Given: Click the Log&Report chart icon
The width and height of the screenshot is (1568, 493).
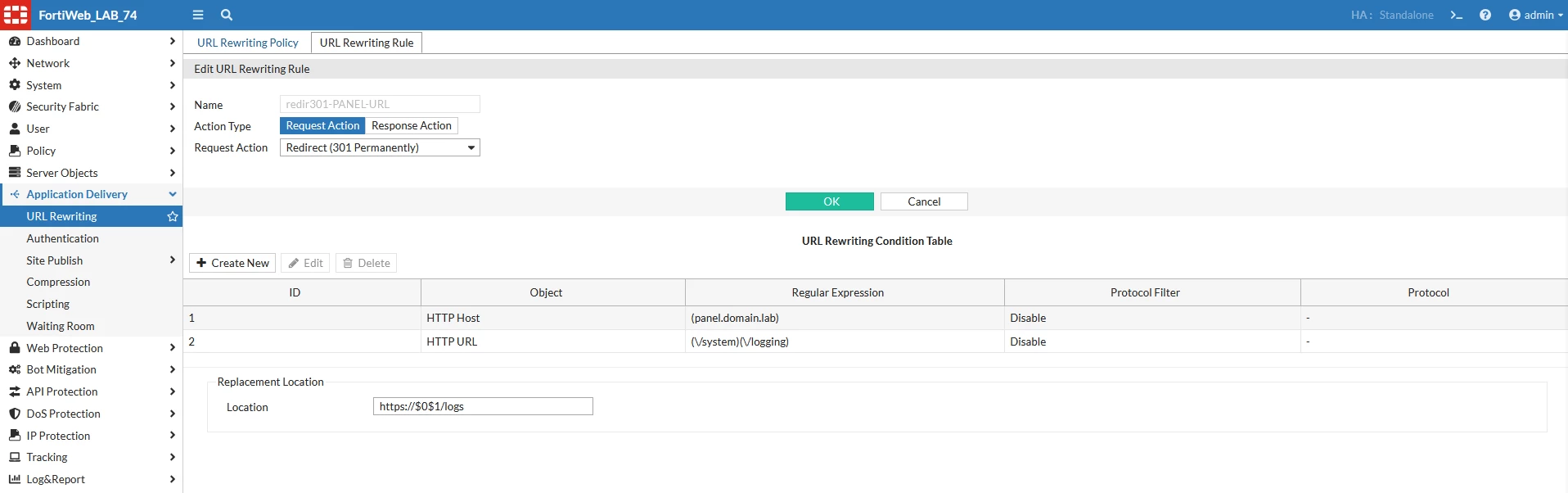Looking at the screenshot, I should tap(15, 479).
